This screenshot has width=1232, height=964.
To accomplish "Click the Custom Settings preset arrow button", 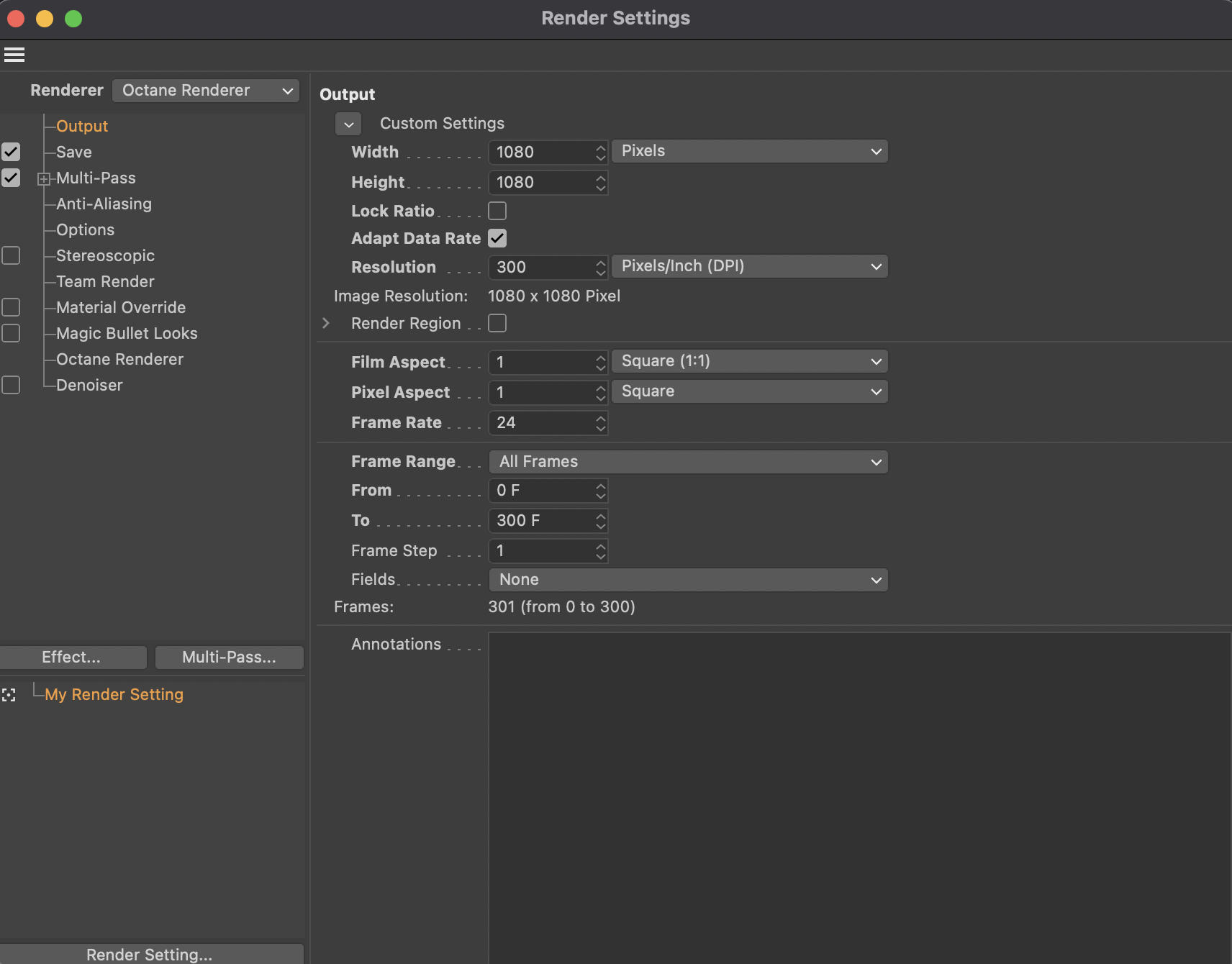I will [x=348, y=124].
